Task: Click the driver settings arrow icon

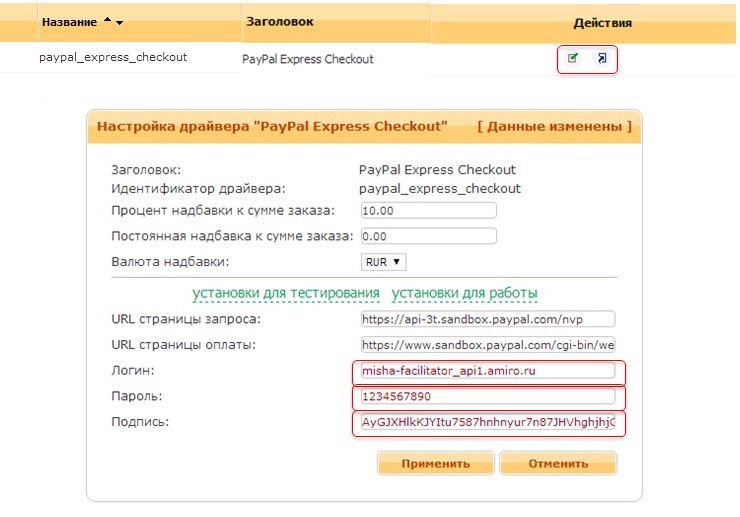Action: click(601, 58)
